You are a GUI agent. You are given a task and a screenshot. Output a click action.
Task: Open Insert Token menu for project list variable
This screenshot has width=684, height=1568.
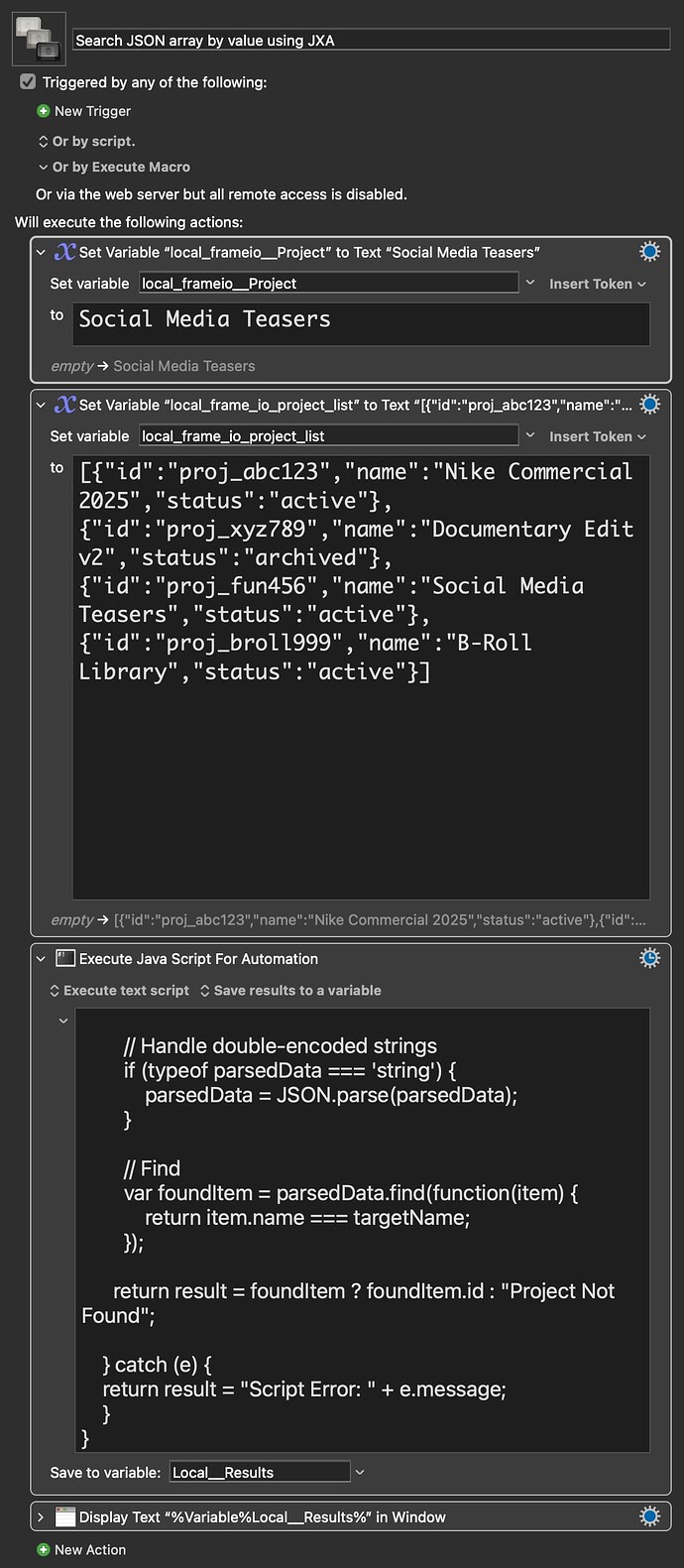pos(597,436)
